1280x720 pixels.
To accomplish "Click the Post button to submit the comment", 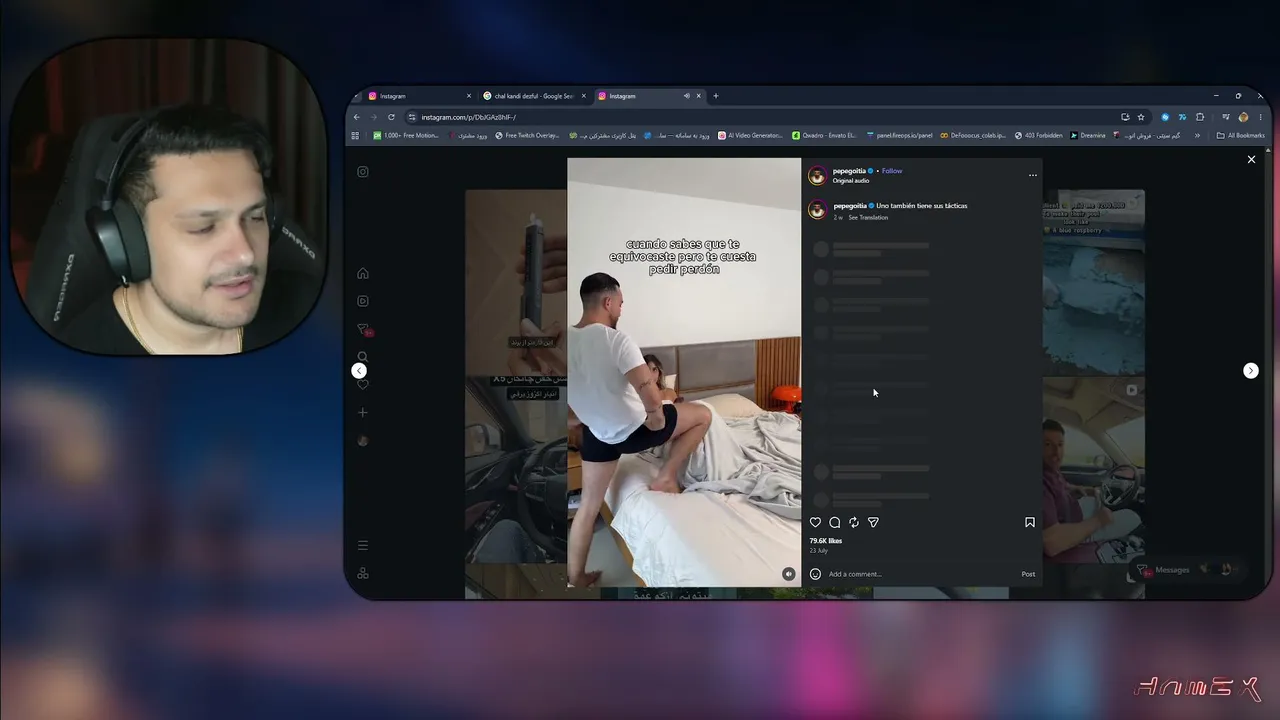I will tap(1028, 574).
